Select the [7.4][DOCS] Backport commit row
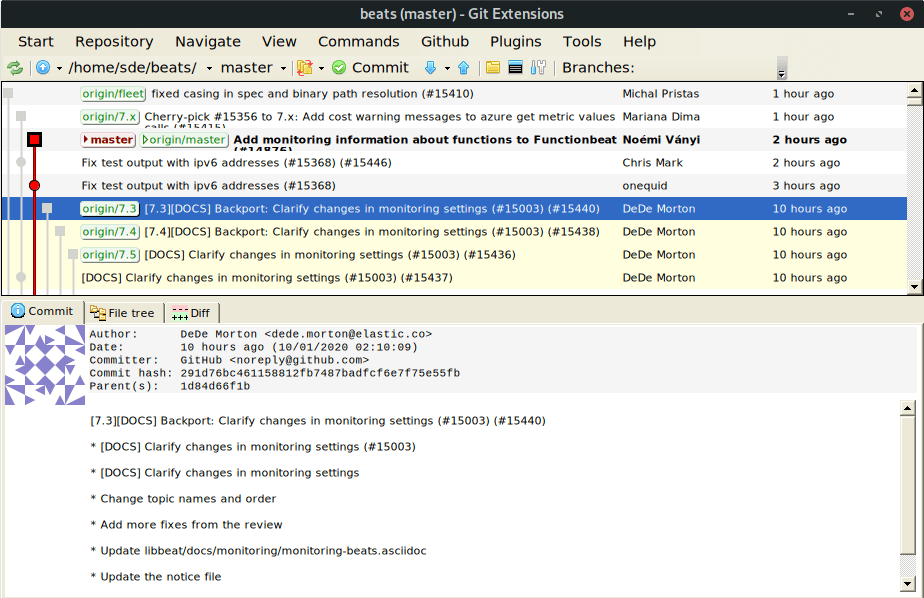The image size is (924, 598). pos(454,232)
